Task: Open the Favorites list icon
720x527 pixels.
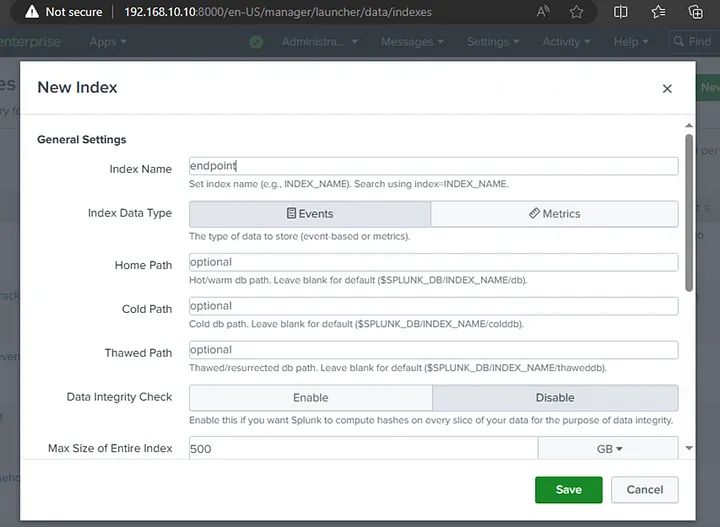Action: [x=658, y=11]
